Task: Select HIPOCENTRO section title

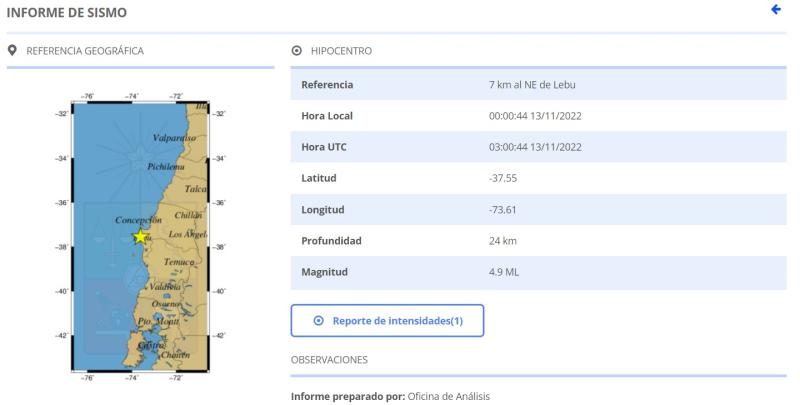Action: [341, 50]
